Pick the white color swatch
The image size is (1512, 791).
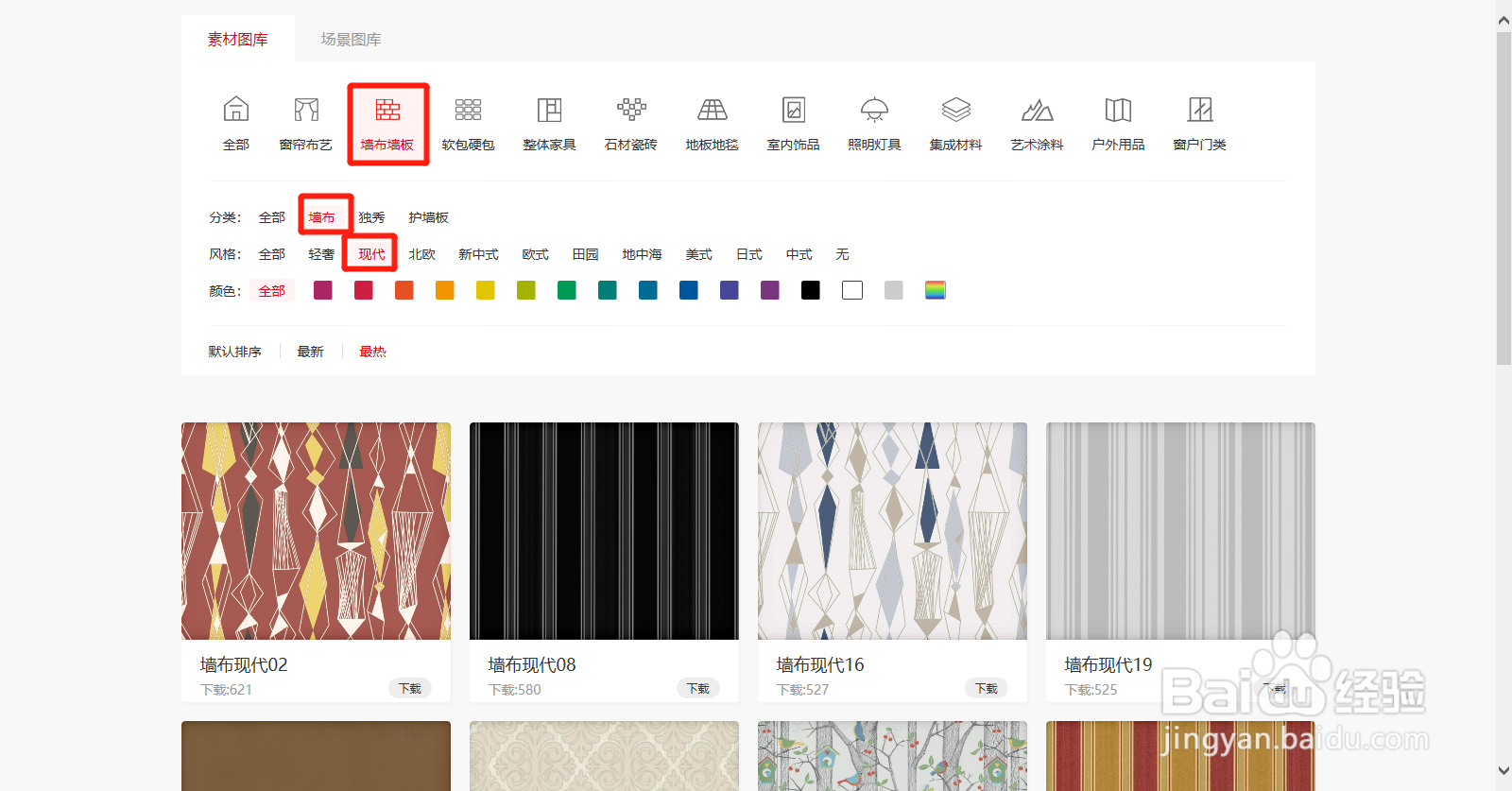point(852,290)
